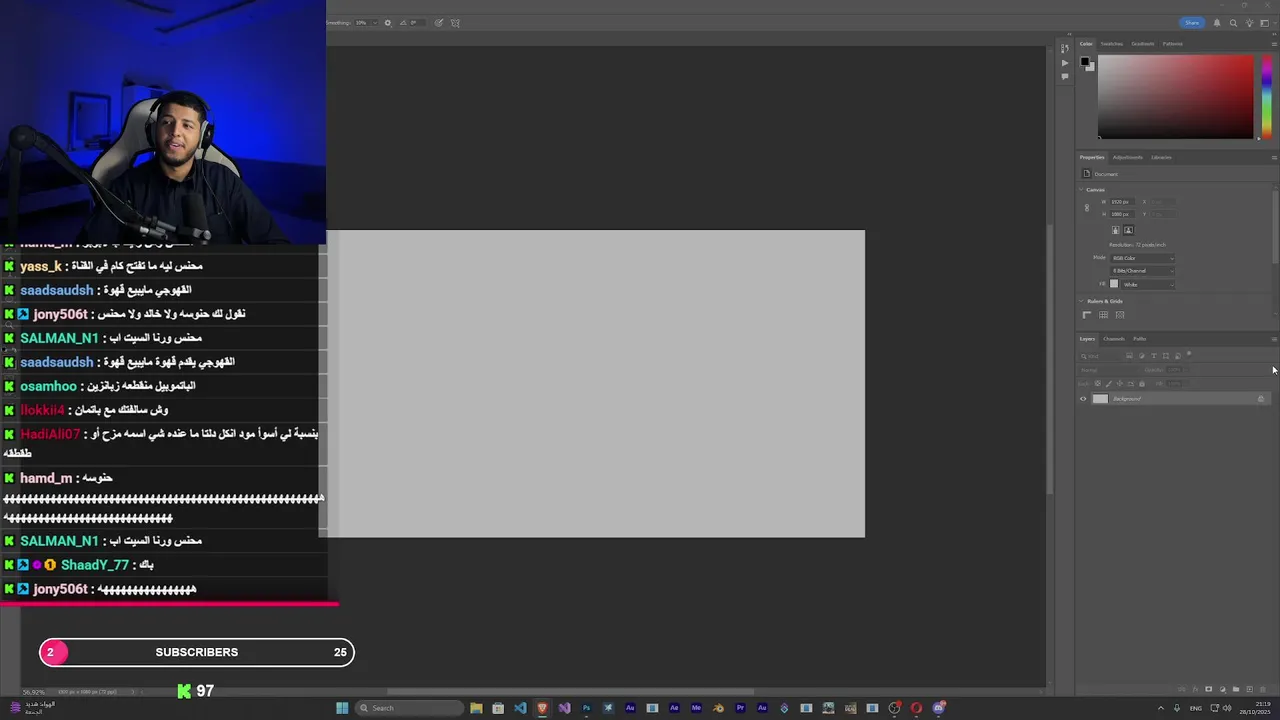
Task: Click the blue Share button
Action: click(1192, 23)
